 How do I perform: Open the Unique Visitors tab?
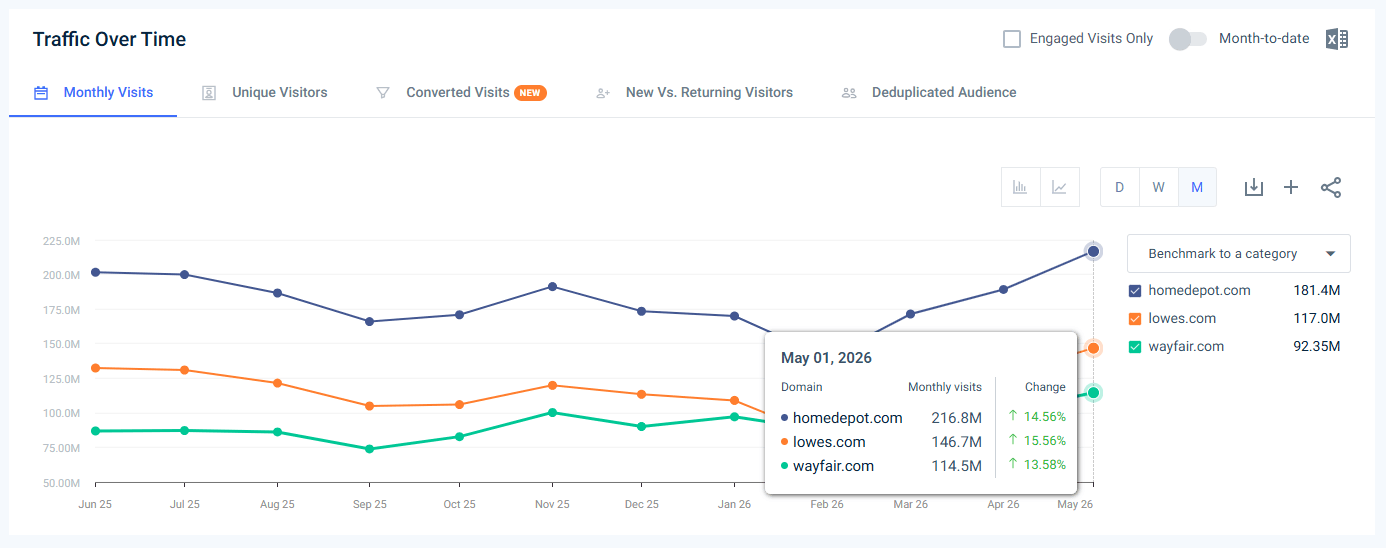click(x=265, y=93)
